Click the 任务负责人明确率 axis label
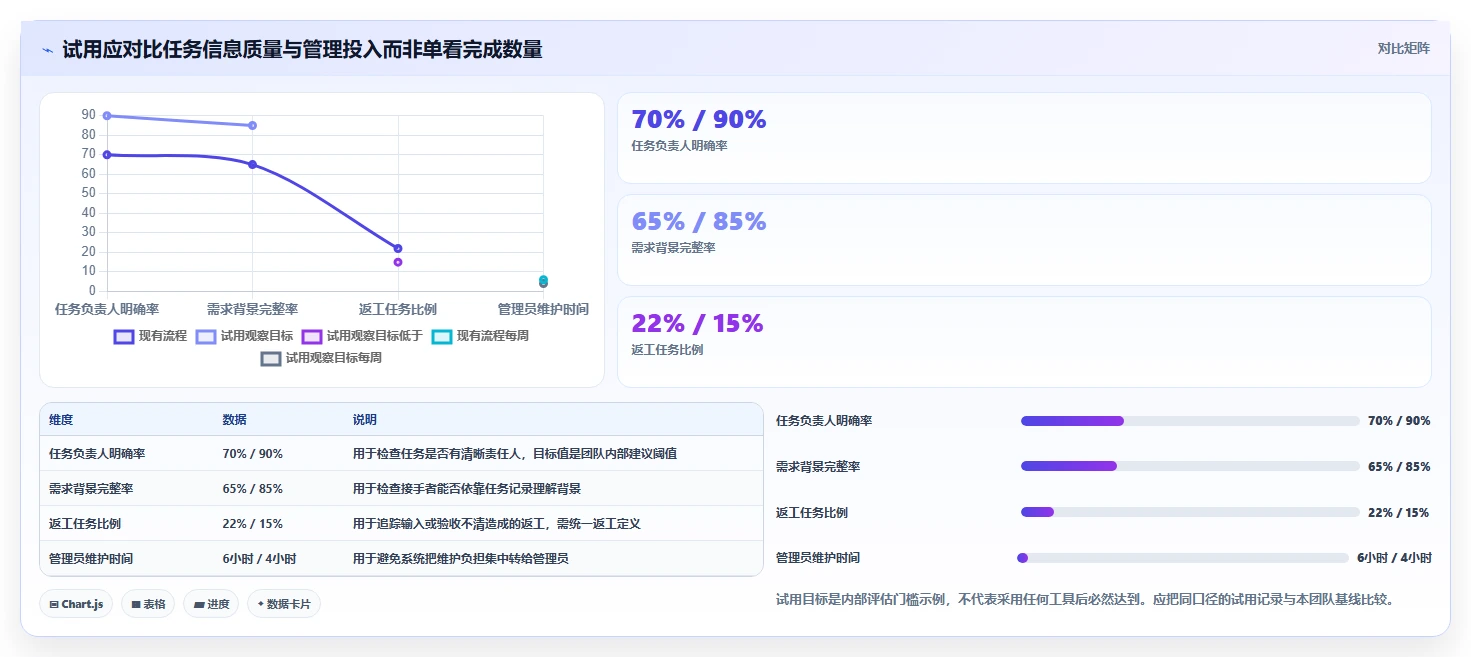This screenshot has width=1471, height=657. (107, 309)
